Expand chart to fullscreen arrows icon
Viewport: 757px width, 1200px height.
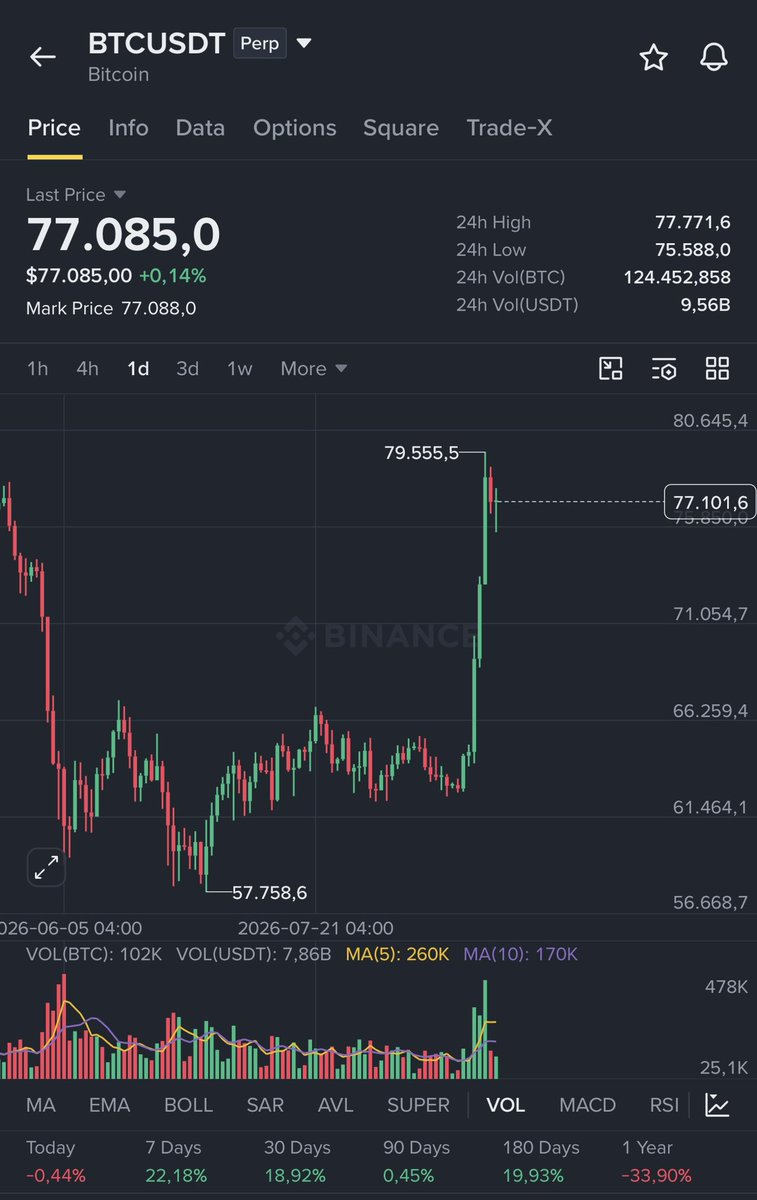[46, 867]
